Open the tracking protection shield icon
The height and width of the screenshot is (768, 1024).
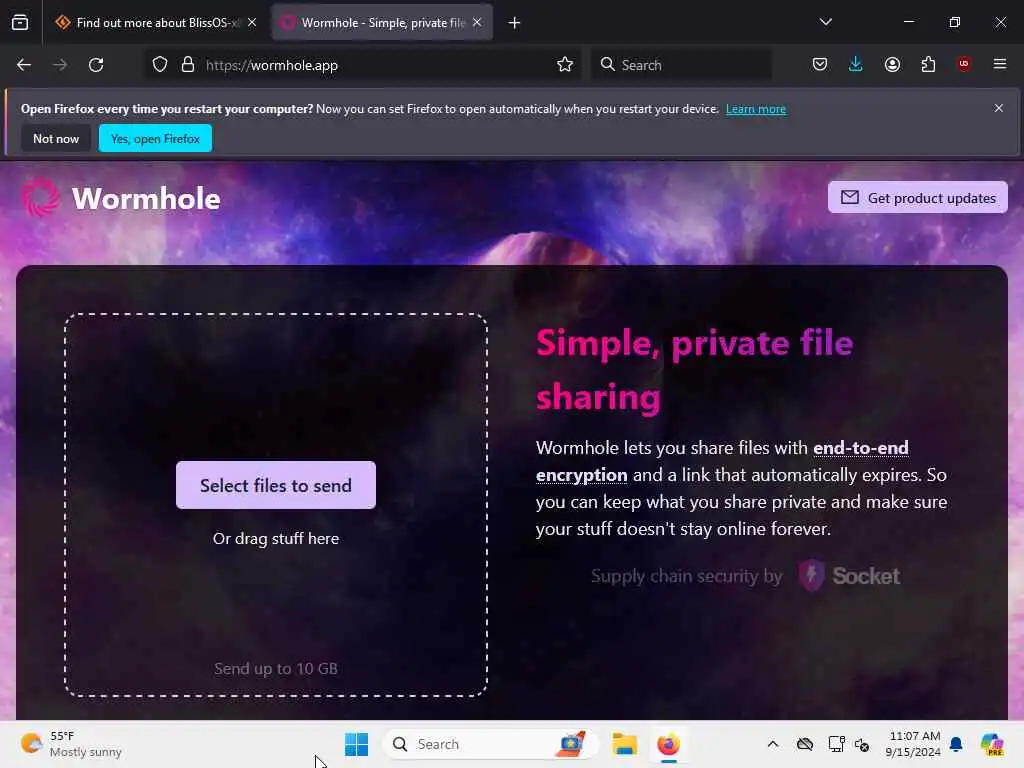160,65
